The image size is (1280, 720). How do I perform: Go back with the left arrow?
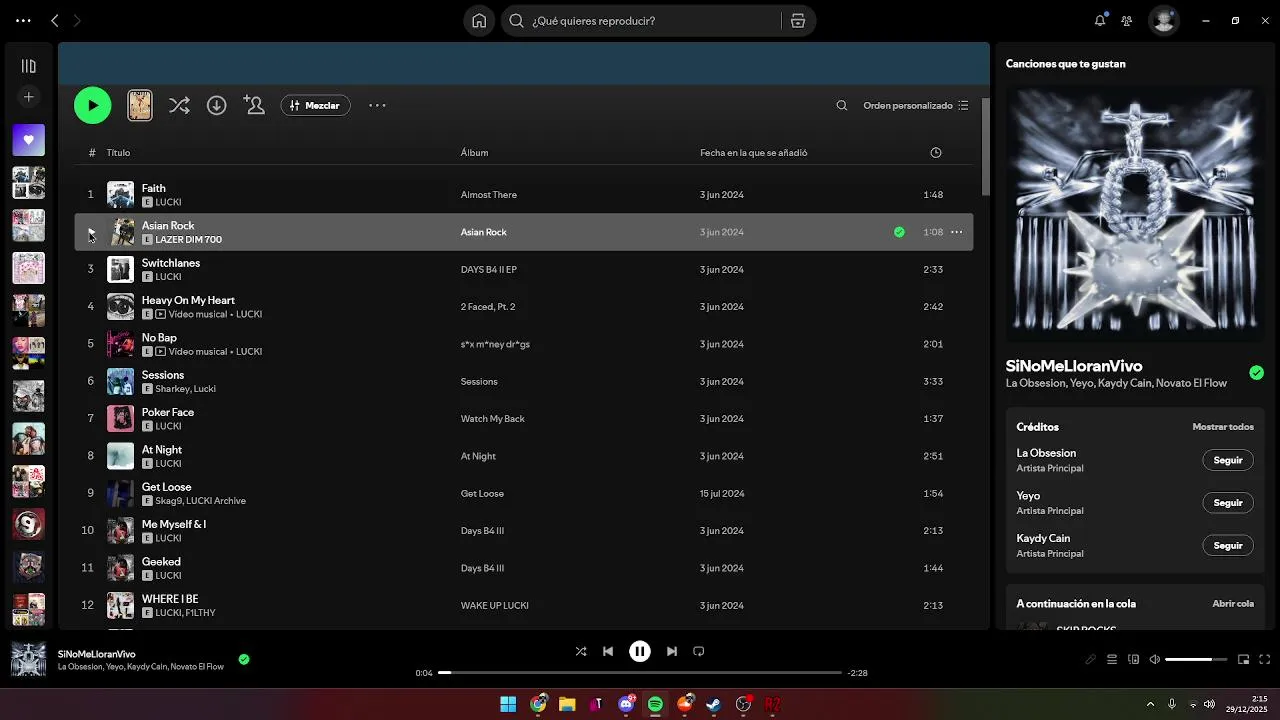point(55,20)
